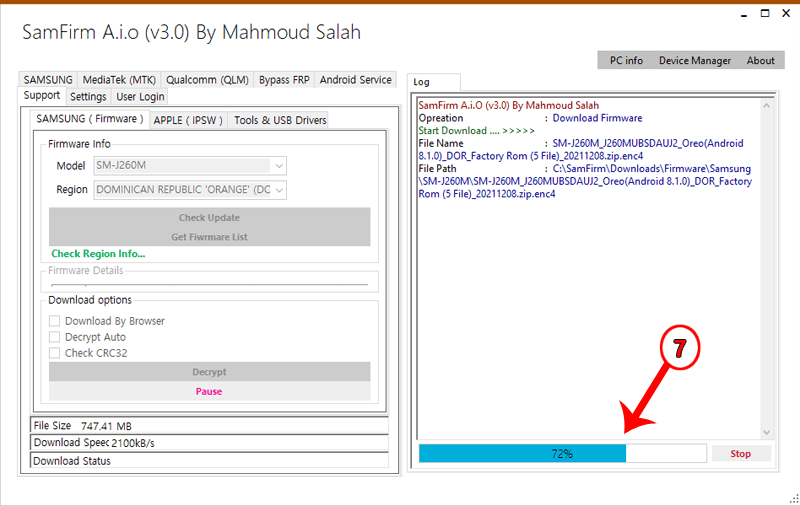This screenshot has height=506, width=800.
Task: Open the Settings tab
Action: (88, 96)
